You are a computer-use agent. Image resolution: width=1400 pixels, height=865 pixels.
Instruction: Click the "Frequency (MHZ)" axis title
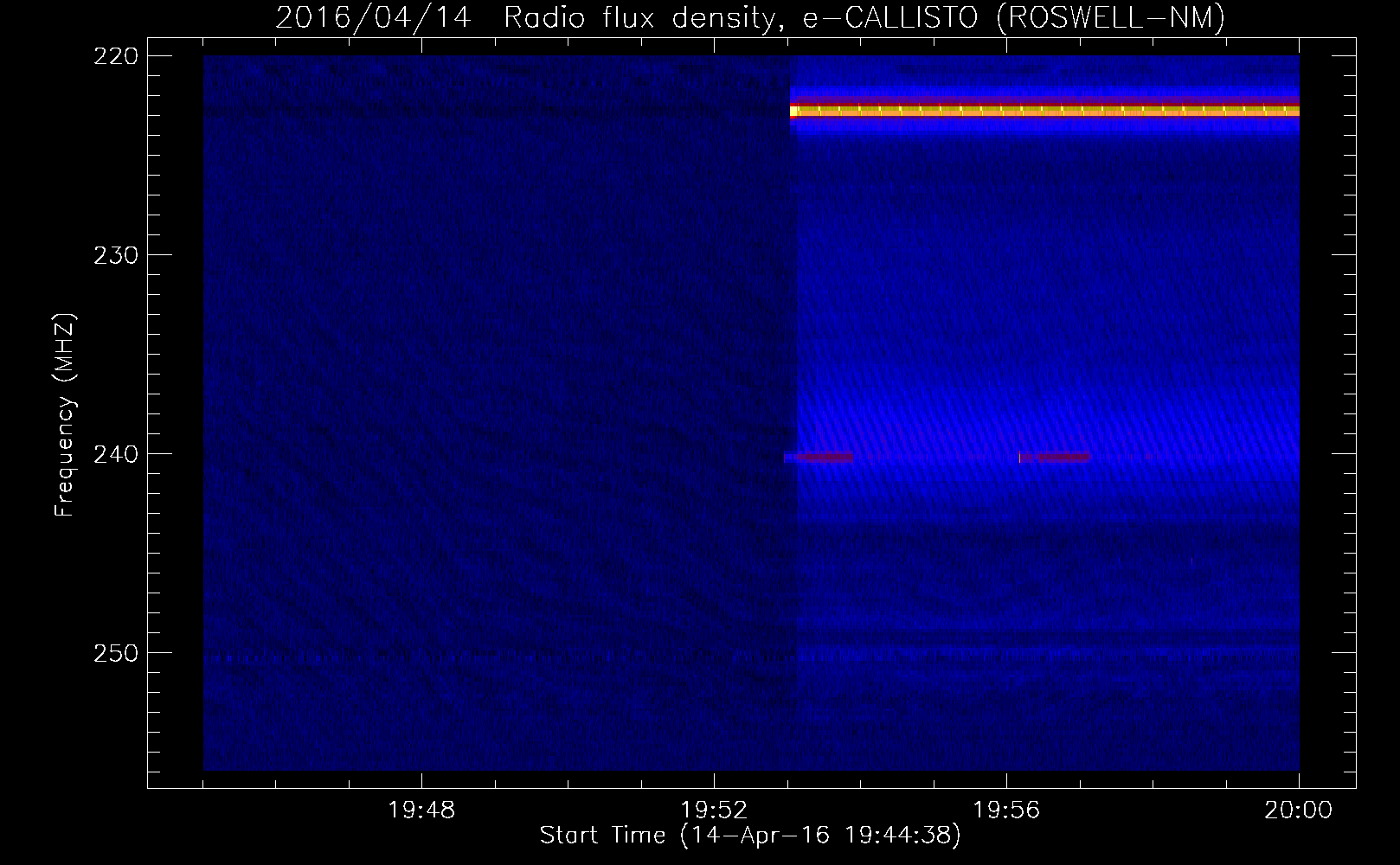65,415
